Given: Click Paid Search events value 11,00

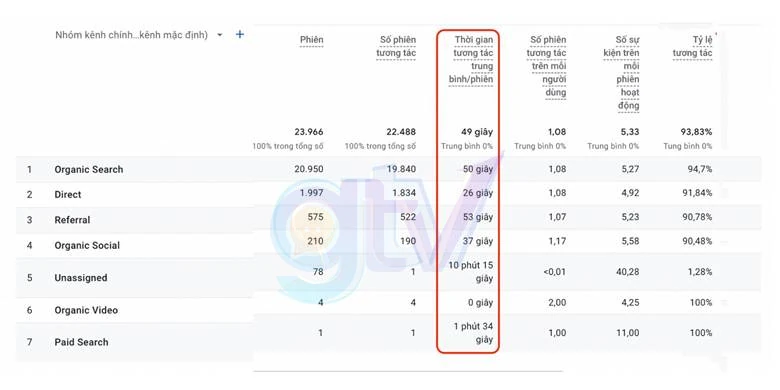Looking at the screenshot, I should (x=628, y=333).
